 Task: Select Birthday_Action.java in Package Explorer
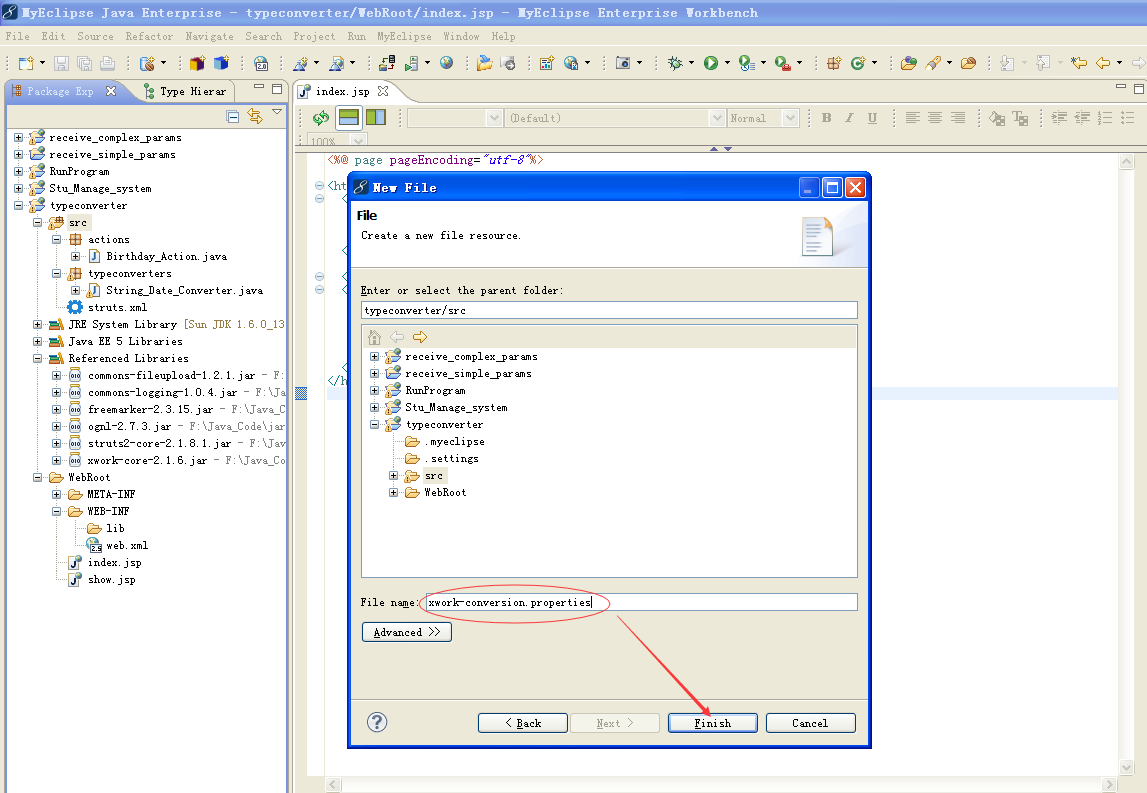[x=166, y=256]
